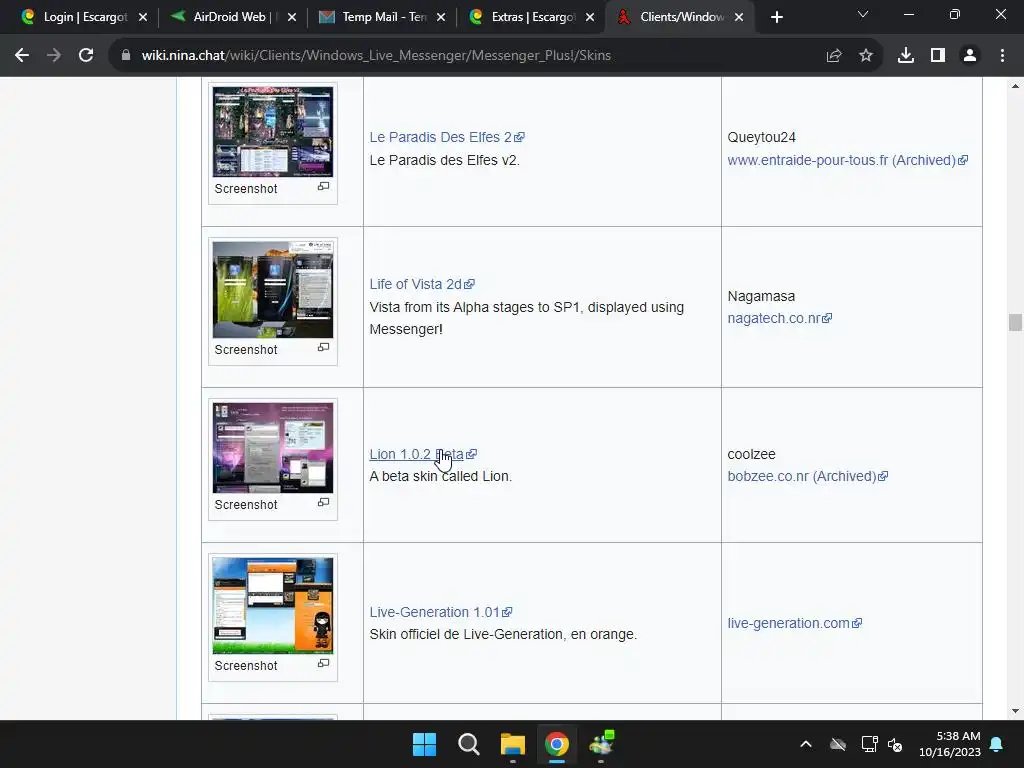The width and height of the screenshot is (1024, 768).
Task: Close the Temp Mail tab
Action: [441, 17]
